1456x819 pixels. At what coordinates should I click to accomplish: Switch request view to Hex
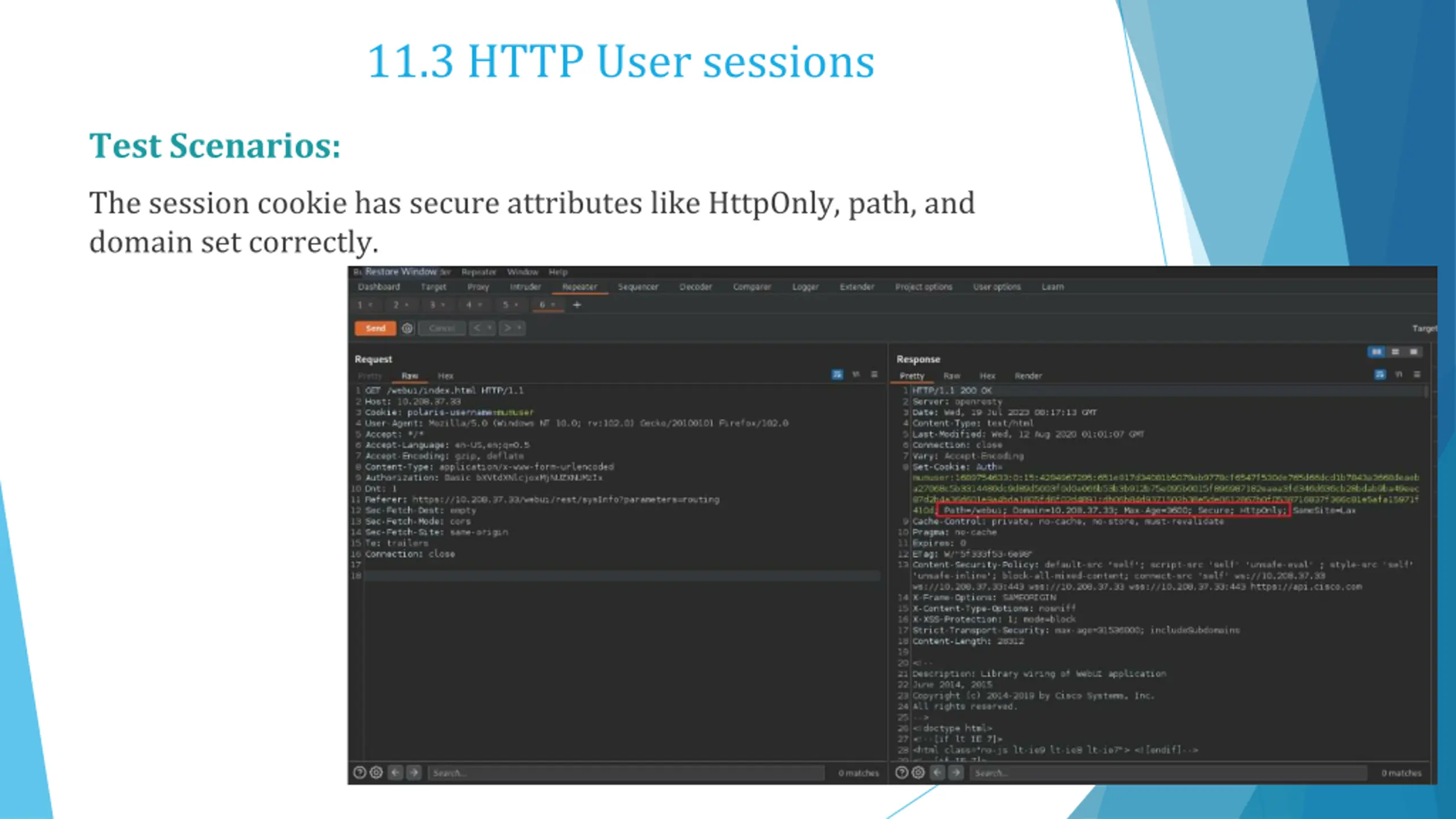click(445, 376)
